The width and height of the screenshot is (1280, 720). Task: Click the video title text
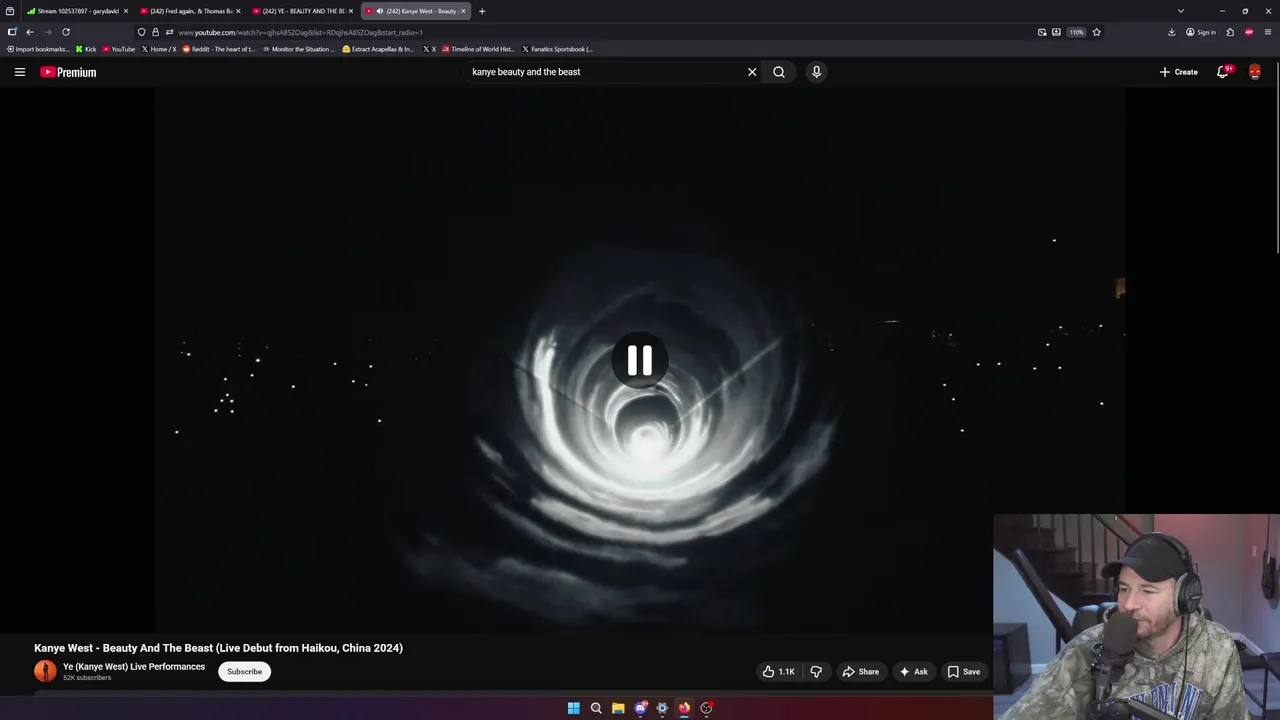pyautogui.click(x=218, y=648)
